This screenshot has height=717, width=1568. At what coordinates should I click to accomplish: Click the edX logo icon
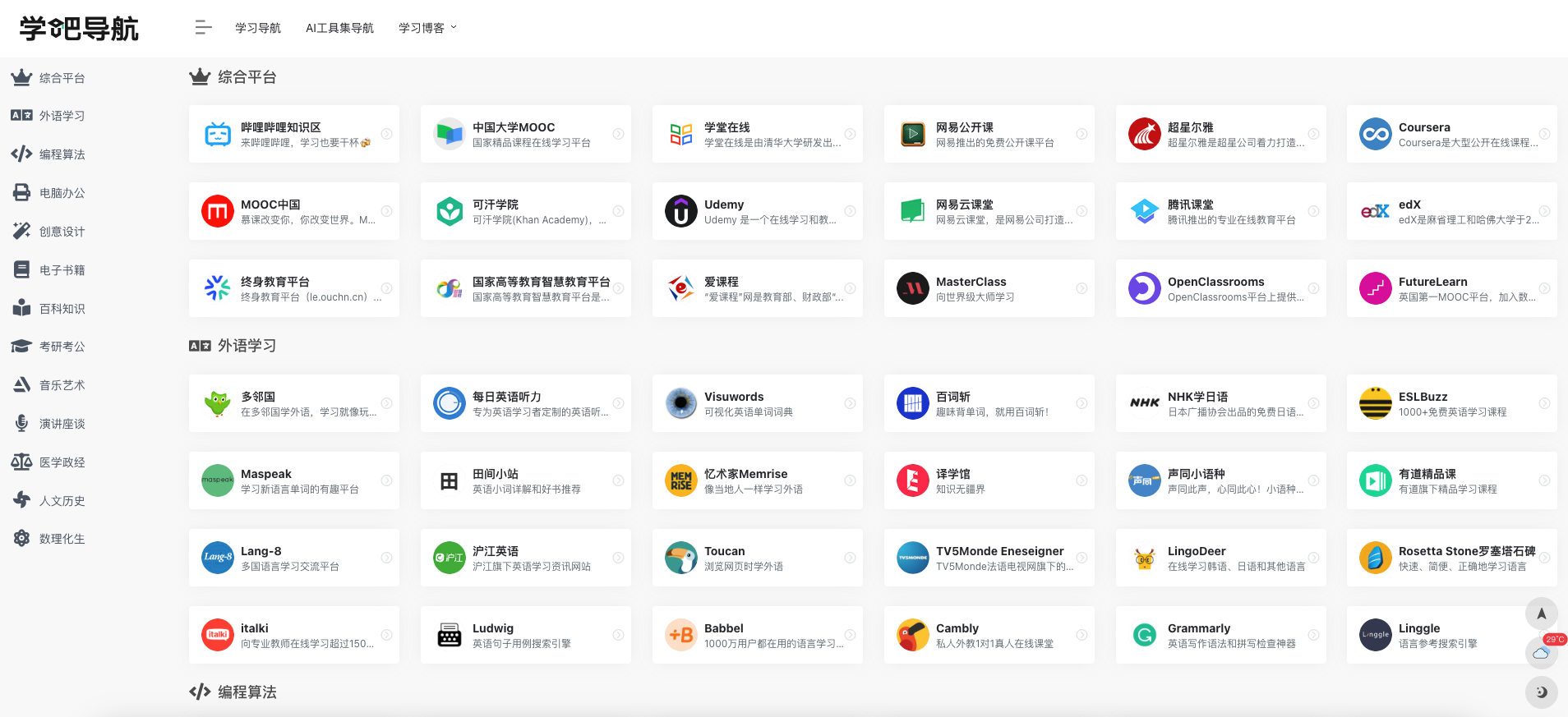click(x=1376, y=211)
